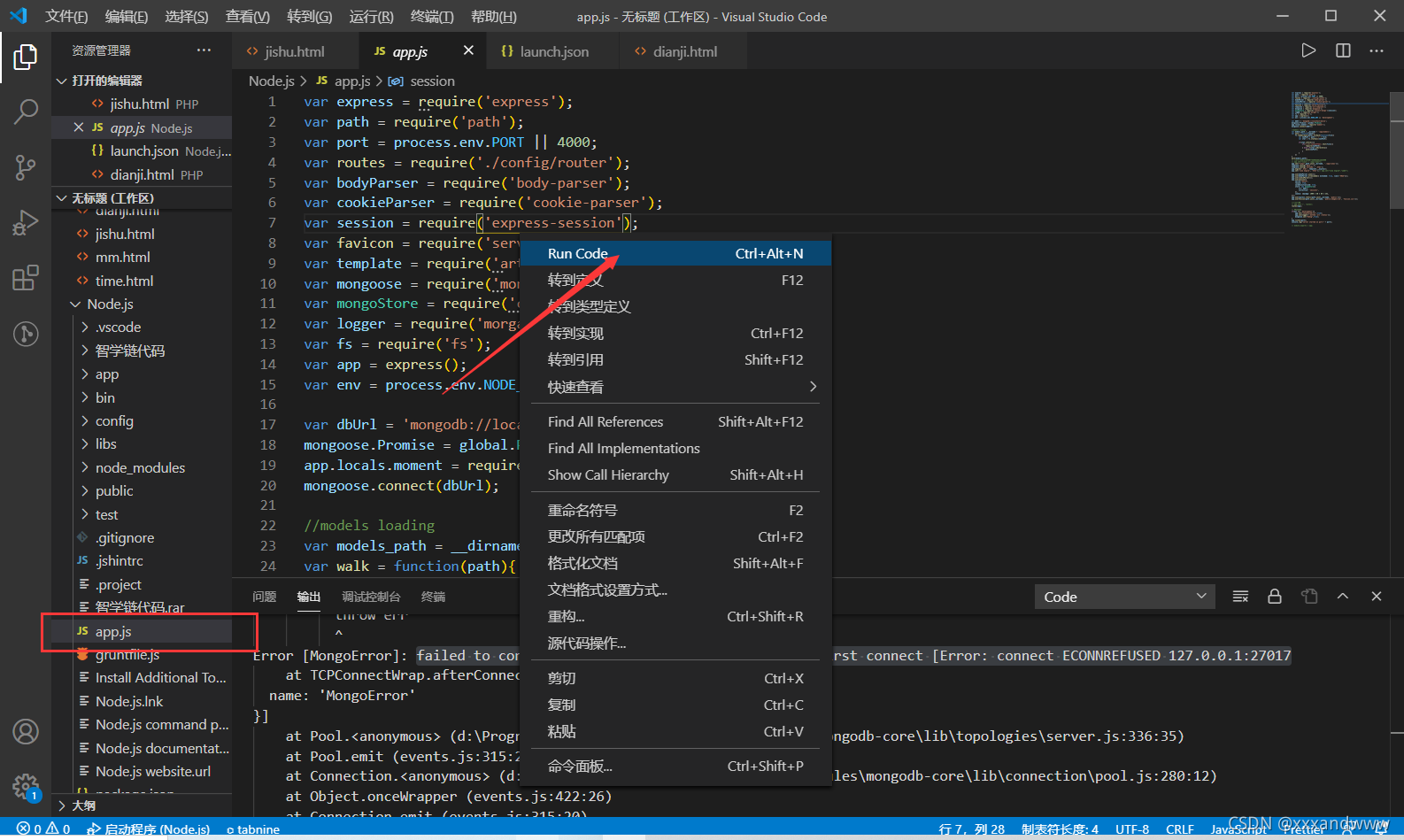This screenshot has width=1404, height=840.
Task: Close the bottom output panel
Action: pyautogui.click(x=1377, y=597)
